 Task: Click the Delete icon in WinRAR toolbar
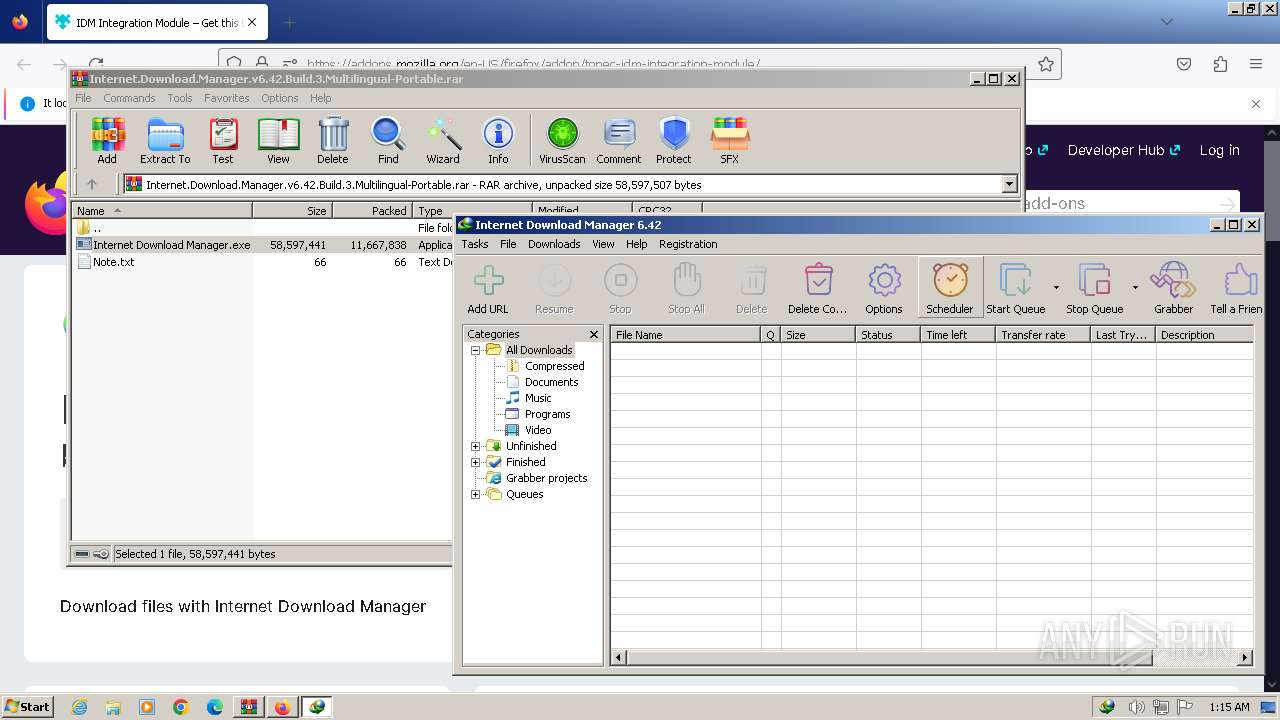pyautogui.click(x=333, y=140)
